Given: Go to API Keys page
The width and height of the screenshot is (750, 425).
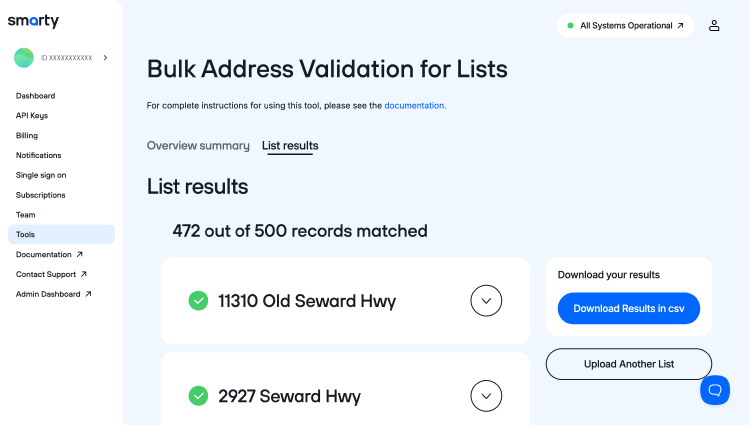Looking at the screenshot, I should pyautogui.click(x=32, y=116).
